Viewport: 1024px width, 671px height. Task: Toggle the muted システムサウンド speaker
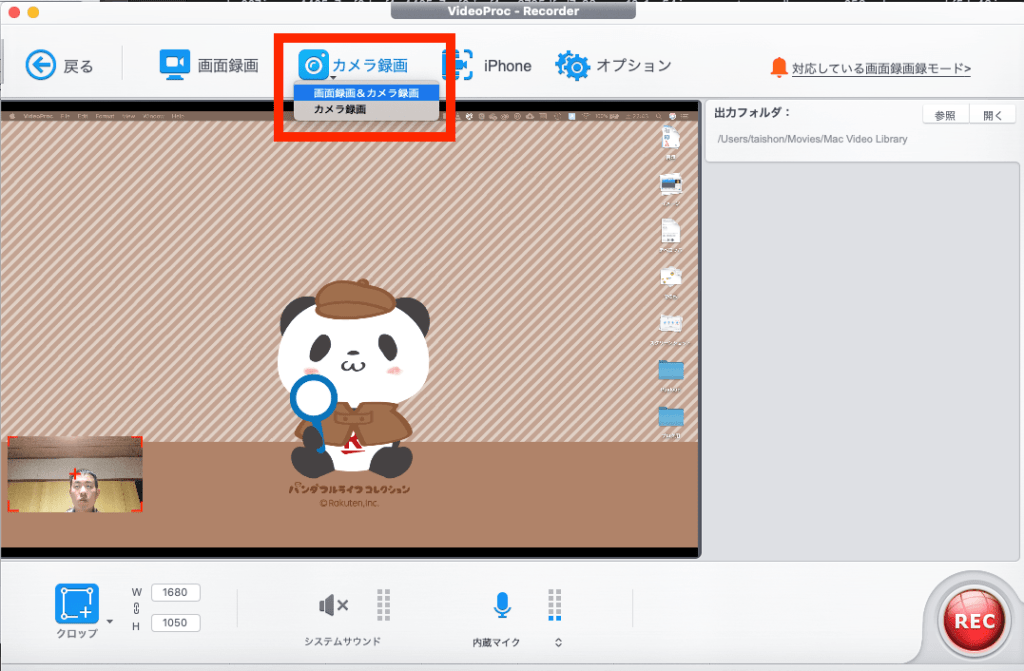pyautogui.click(x=333, y=606)
